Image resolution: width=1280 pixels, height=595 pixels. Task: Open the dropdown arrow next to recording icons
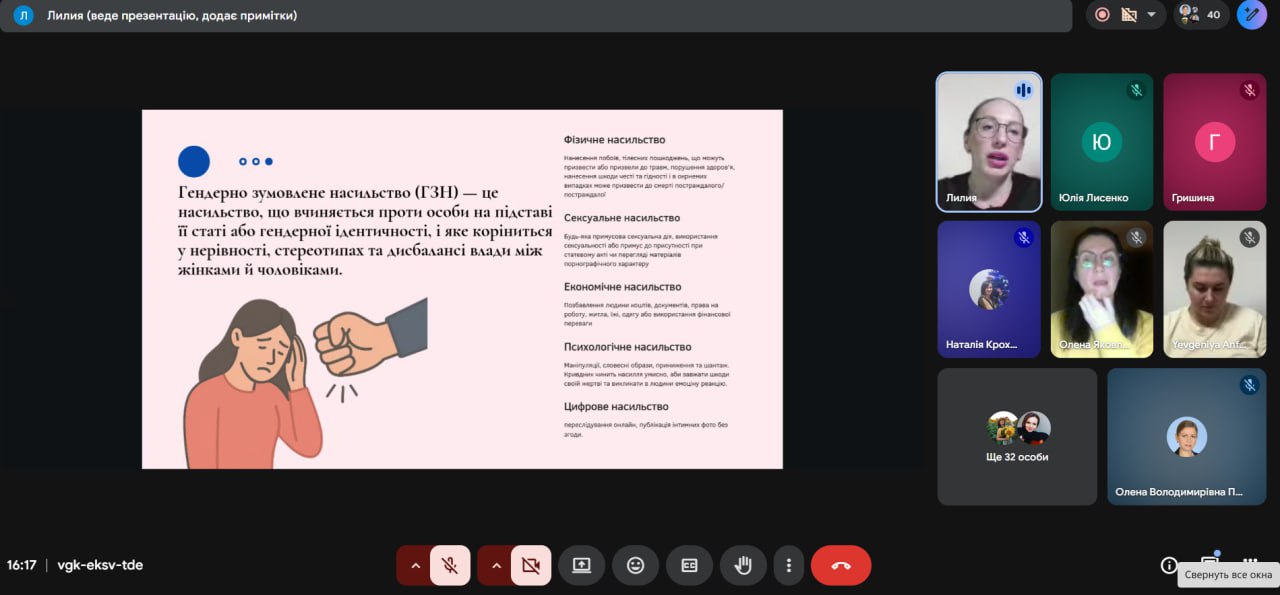[1151, 15]
